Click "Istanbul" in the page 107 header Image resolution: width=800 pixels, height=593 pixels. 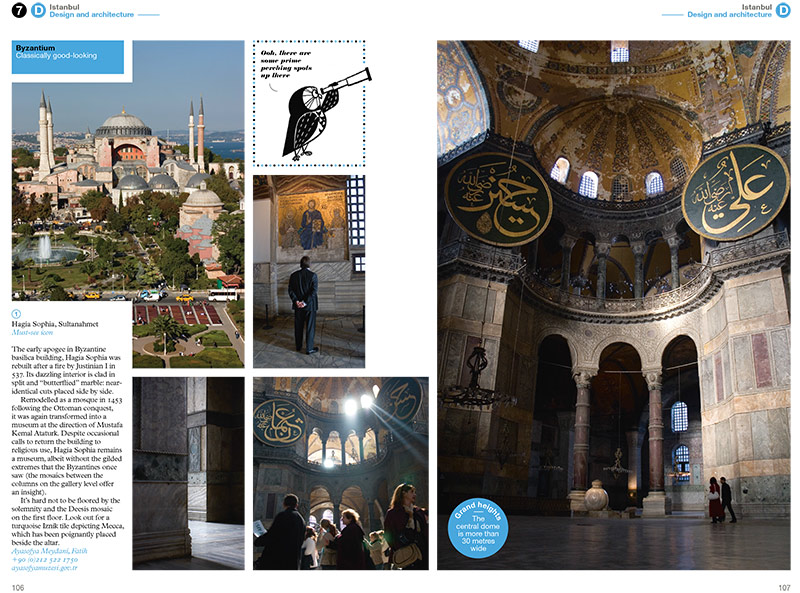(757, 7)
